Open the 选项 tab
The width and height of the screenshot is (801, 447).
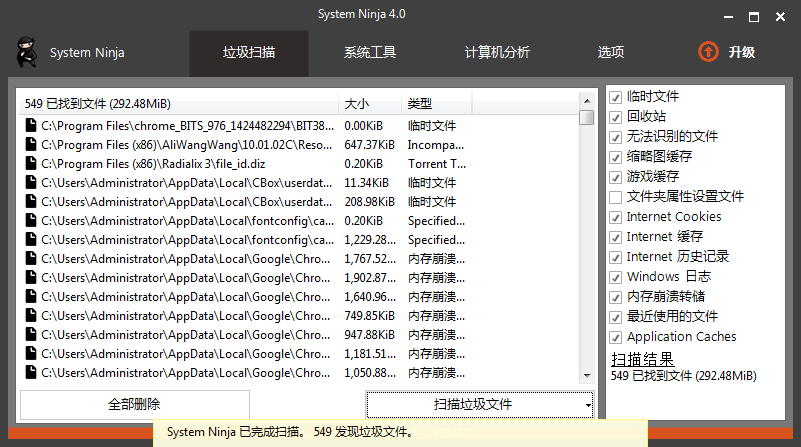click(x=611, y=53)
